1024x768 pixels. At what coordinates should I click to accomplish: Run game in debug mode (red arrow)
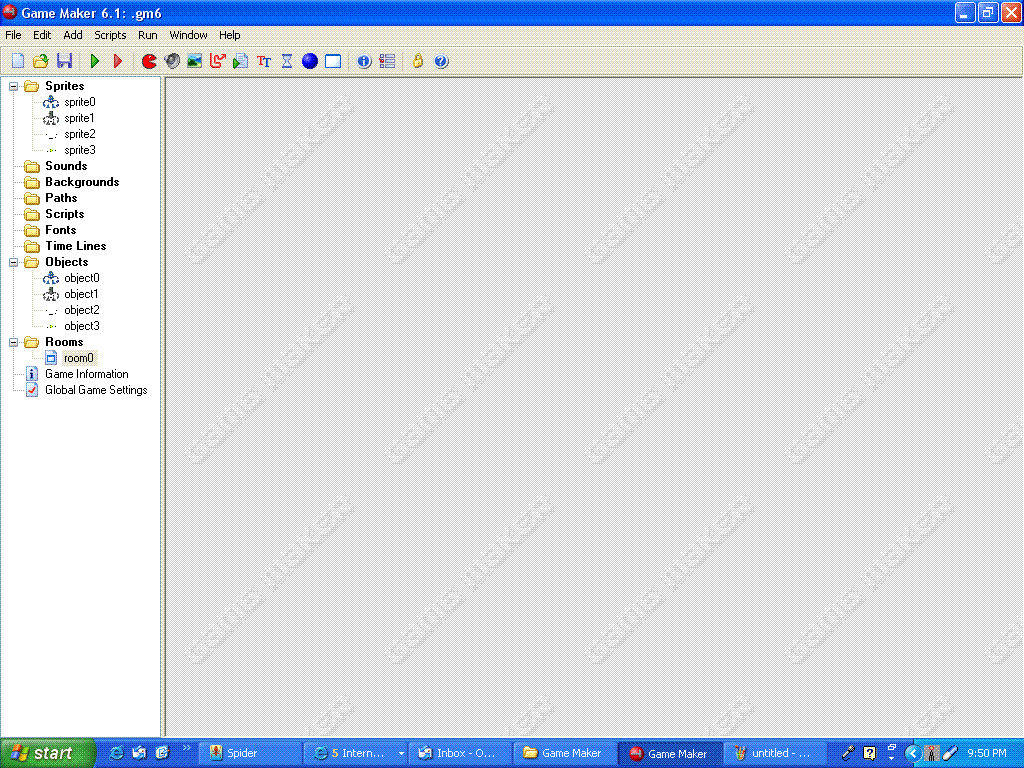(118, 61)
